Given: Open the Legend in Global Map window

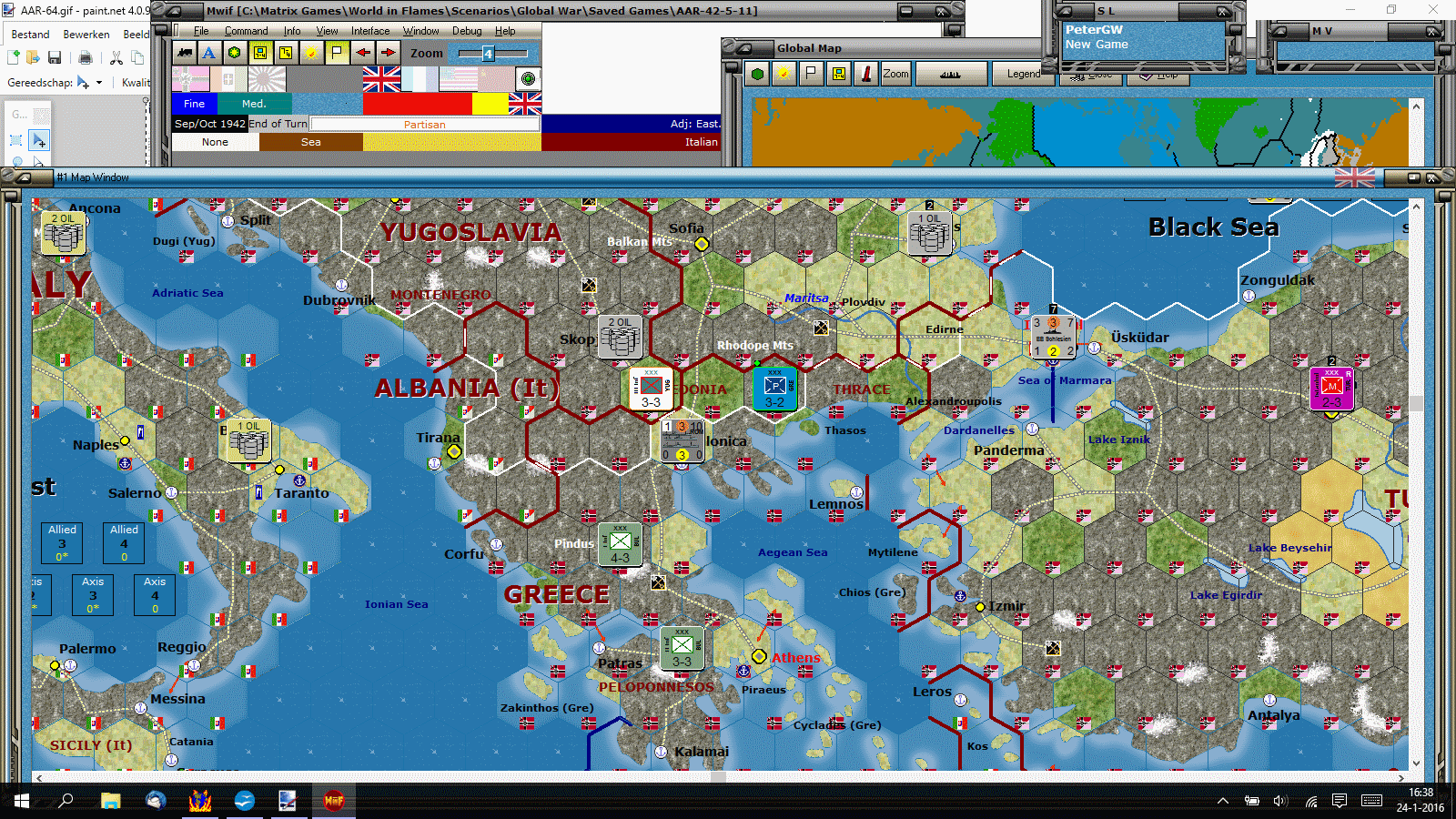Looking at the screenshot, I should 1023,74.
